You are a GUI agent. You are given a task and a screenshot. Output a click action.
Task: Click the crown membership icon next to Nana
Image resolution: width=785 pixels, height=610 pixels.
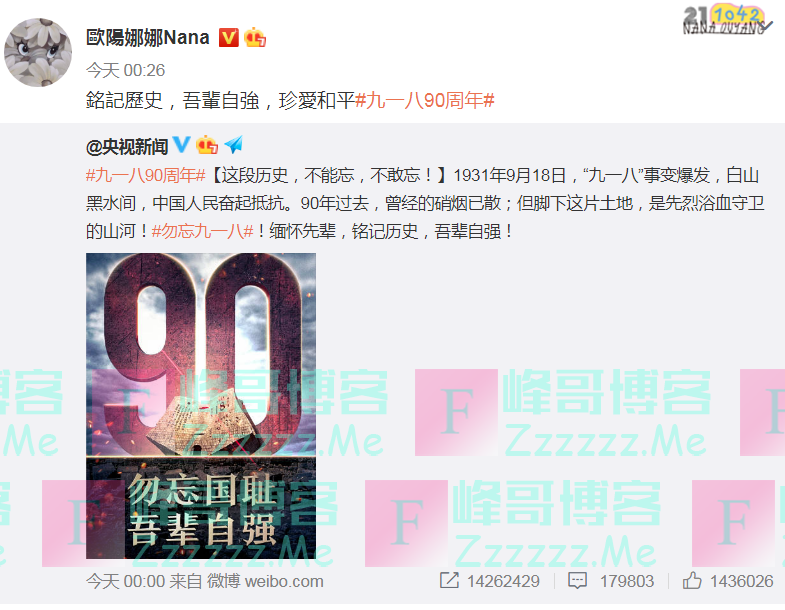(x=255, y=38)
